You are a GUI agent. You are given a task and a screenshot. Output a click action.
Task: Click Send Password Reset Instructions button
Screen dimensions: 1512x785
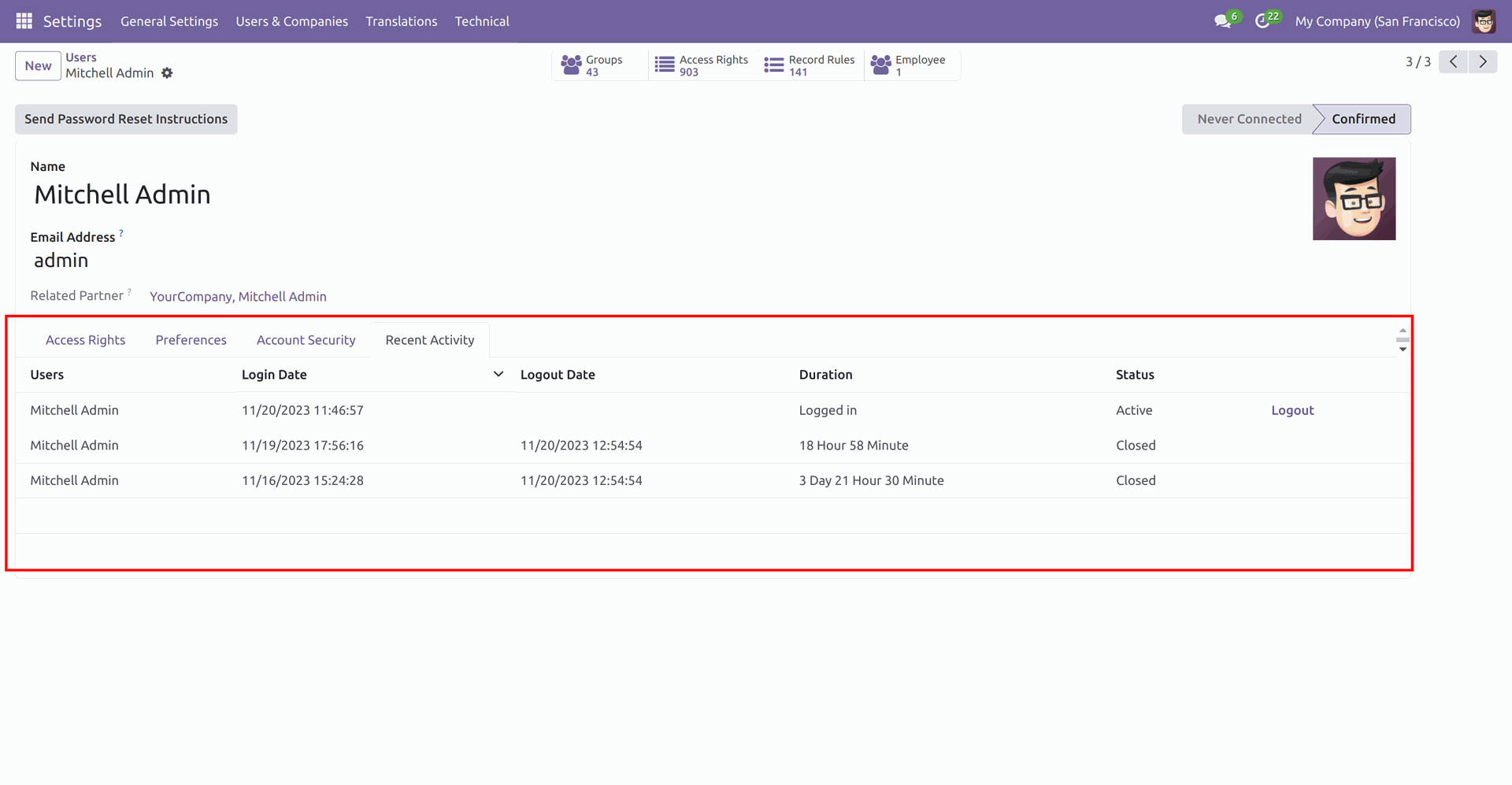[x=126, y=119]
